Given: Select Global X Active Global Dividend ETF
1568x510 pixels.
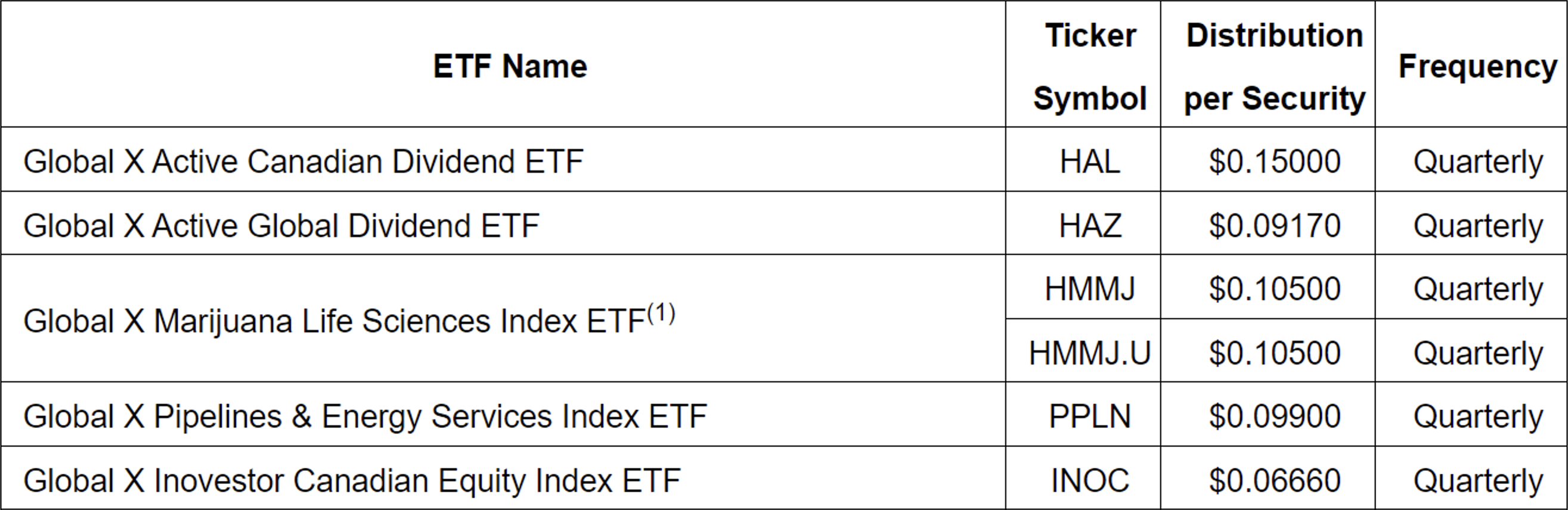Looking at the screenshot, I should [281, 226].
